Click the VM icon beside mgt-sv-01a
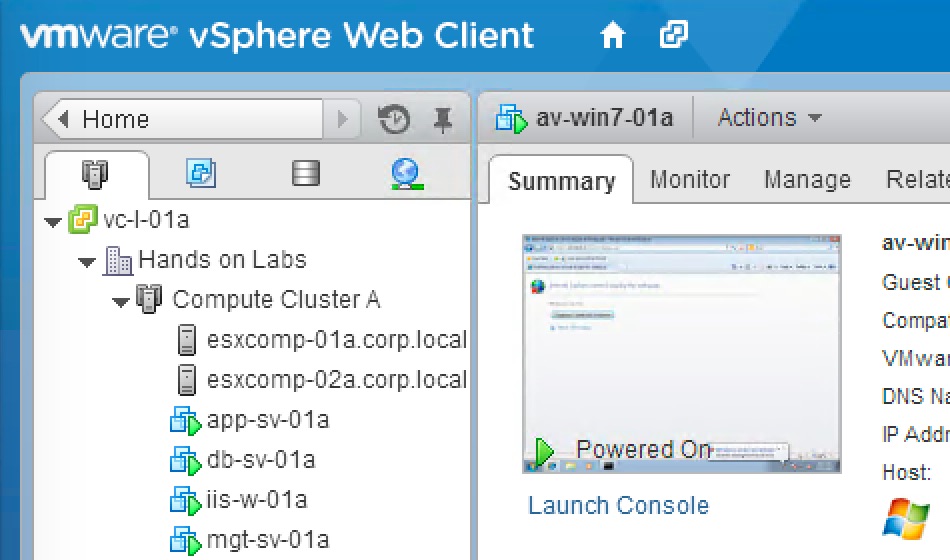The image size is (950, 560). click(185, 541)
